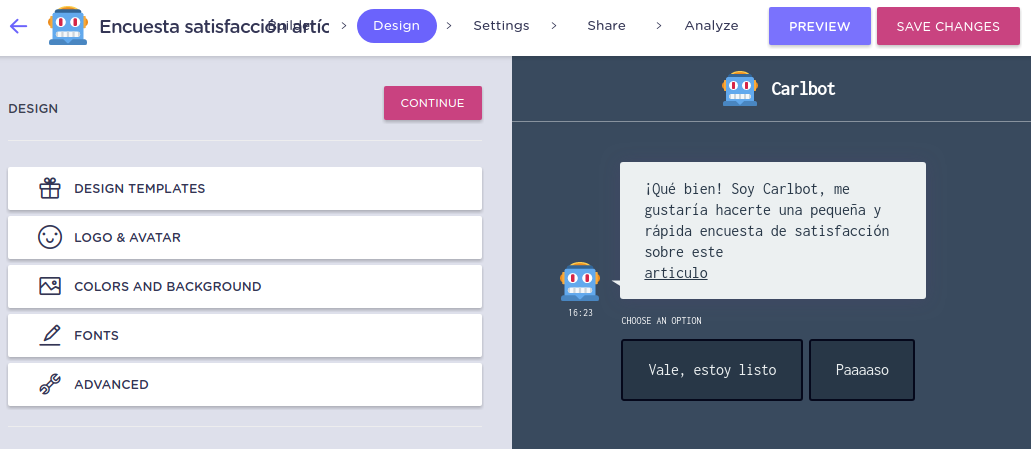
Task: Click the gift icon for Design Templates
Action: coord(50,188)
